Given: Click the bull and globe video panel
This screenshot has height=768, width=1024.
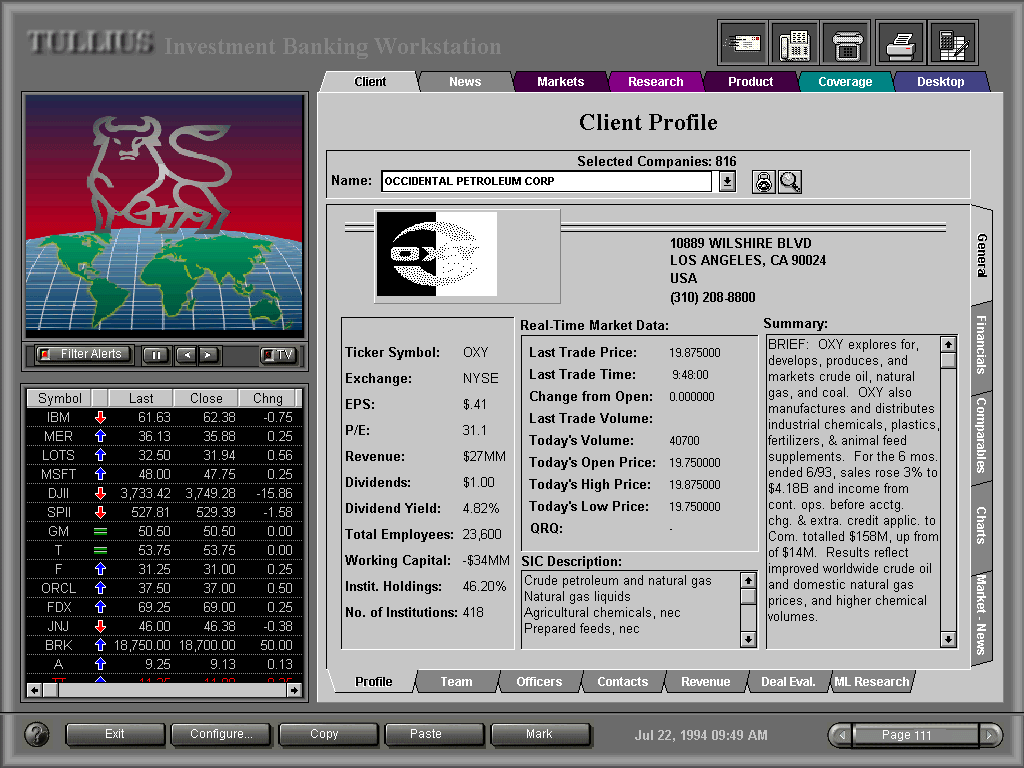Looking at the screenshot, I should [x=165, y=216].
